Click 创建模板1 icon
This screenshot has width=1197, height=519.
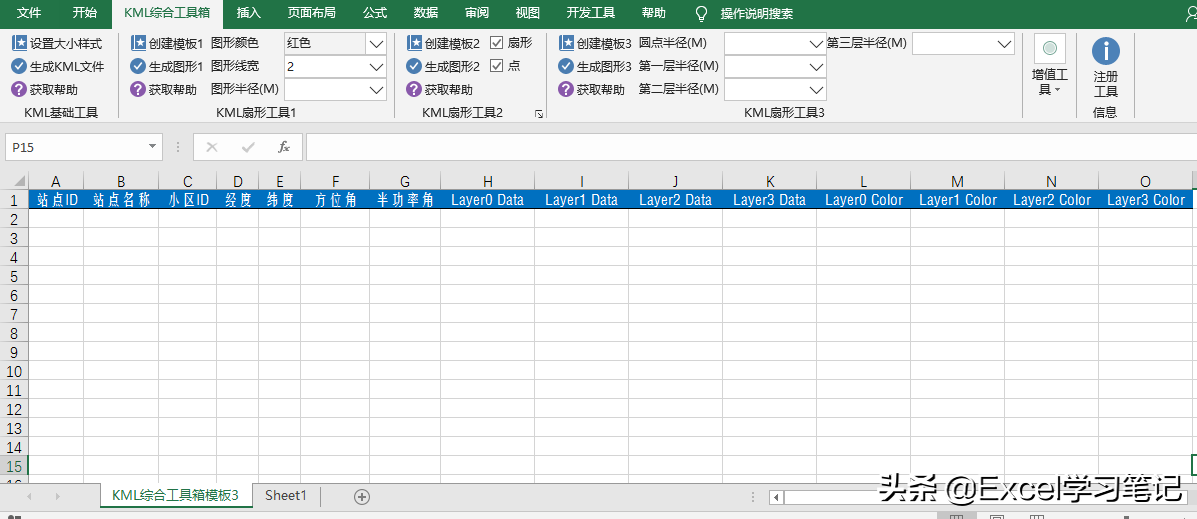(x=138, y=44)
